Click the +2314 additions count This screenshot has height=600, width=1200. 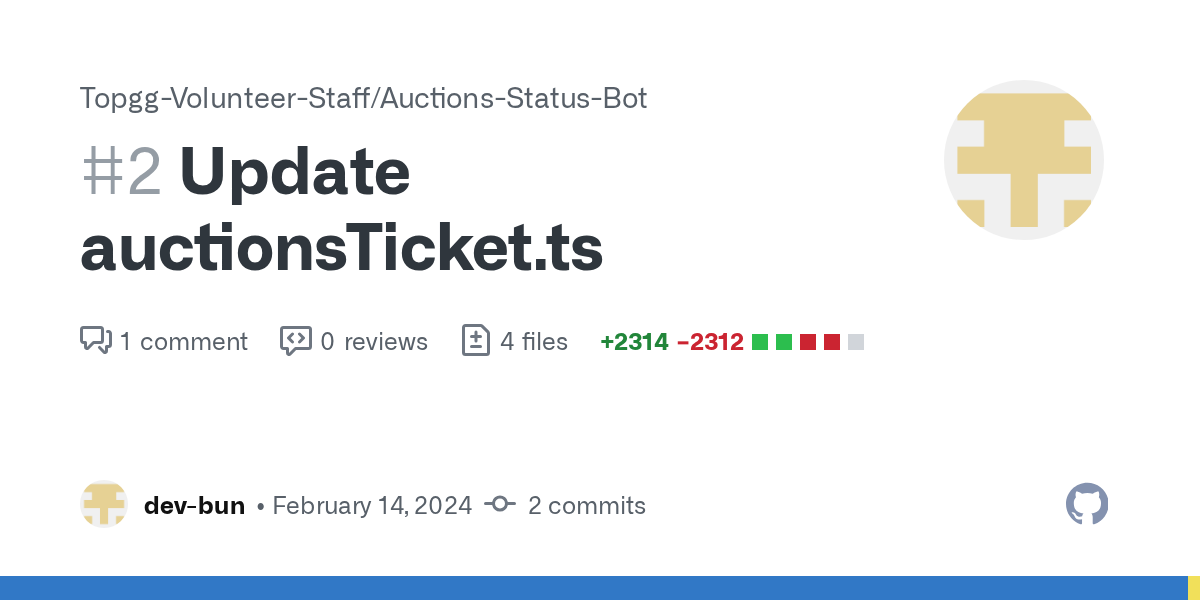[x=634, y=342]
